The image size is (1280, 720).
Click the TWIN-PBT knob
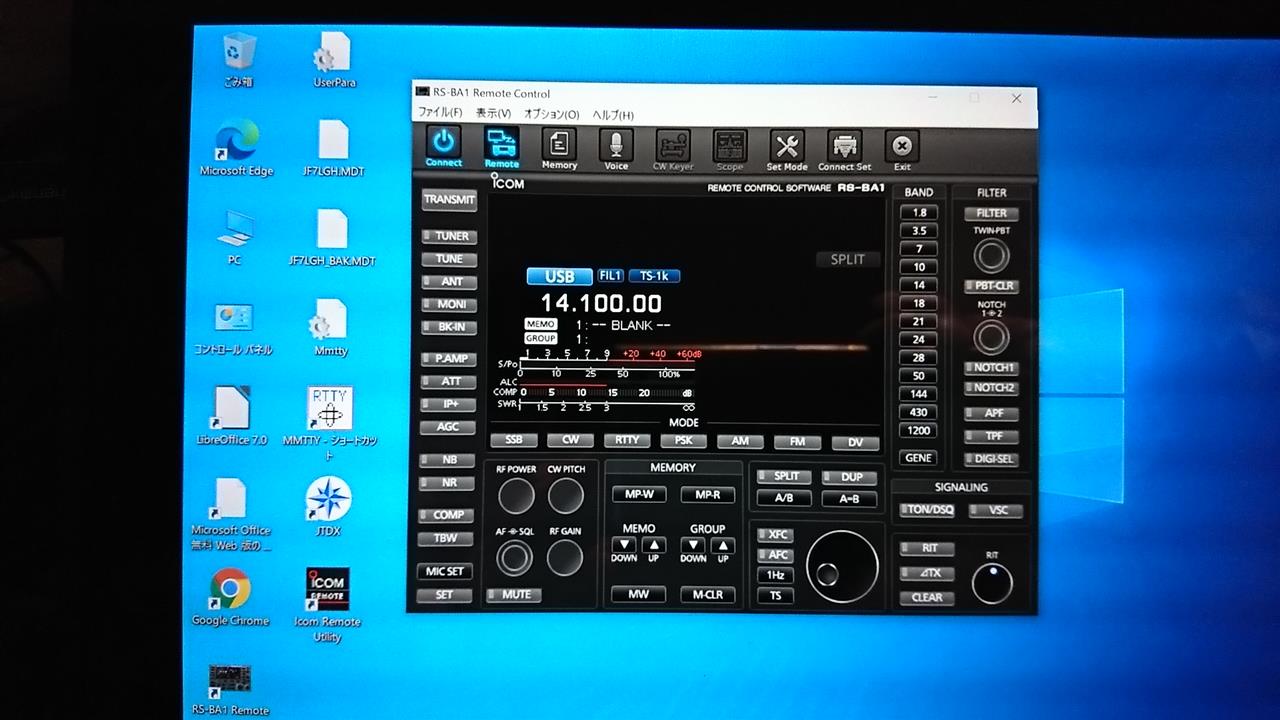(991, 257)
